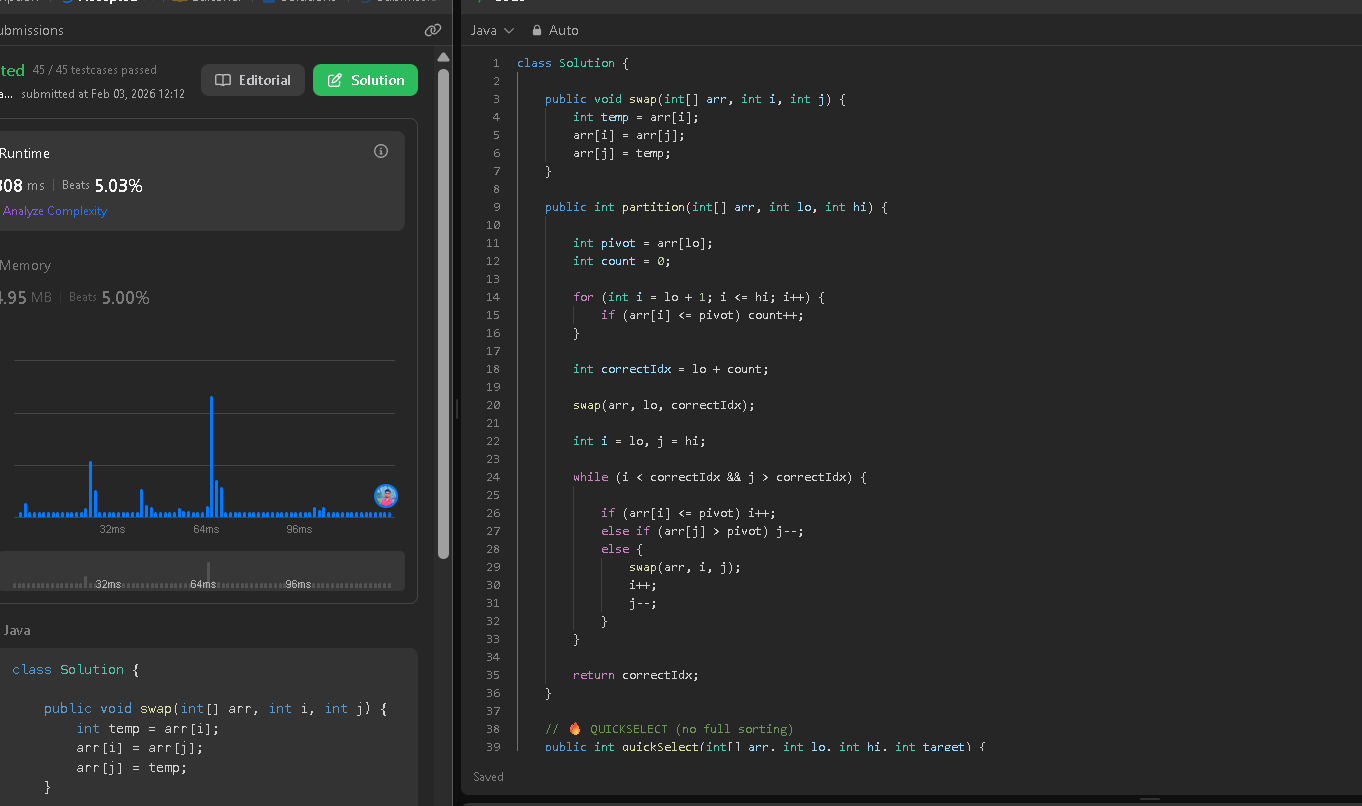Click the Runtime info circle icon
The width and height of the screenshot is (1362, 806).
pyautogui.click(x=381, y=151)
